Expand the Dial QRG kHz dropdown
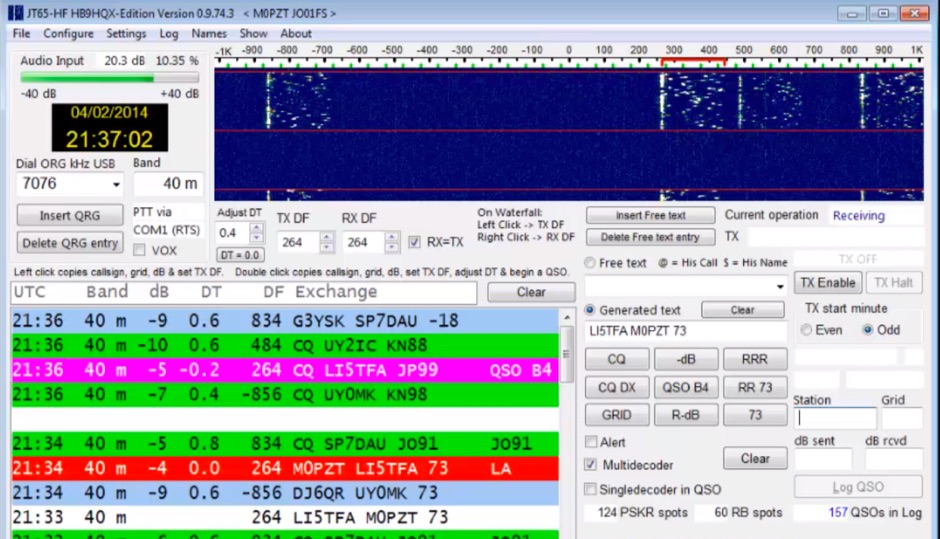Image resolution: width=940 pixels, height=539 pixels. pos(116,184)
